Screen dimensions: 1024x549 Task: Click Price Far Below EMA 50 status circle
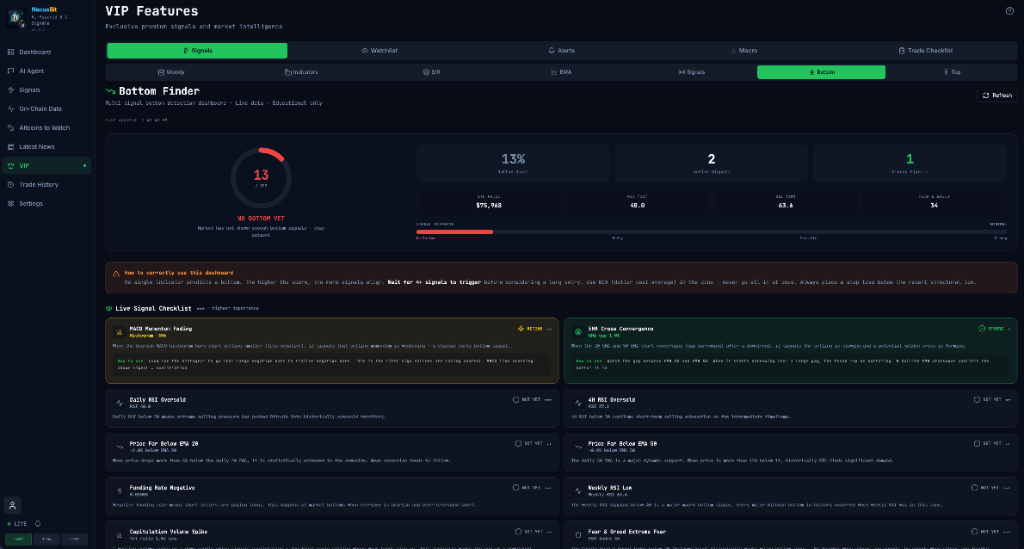tap(977, 443)
